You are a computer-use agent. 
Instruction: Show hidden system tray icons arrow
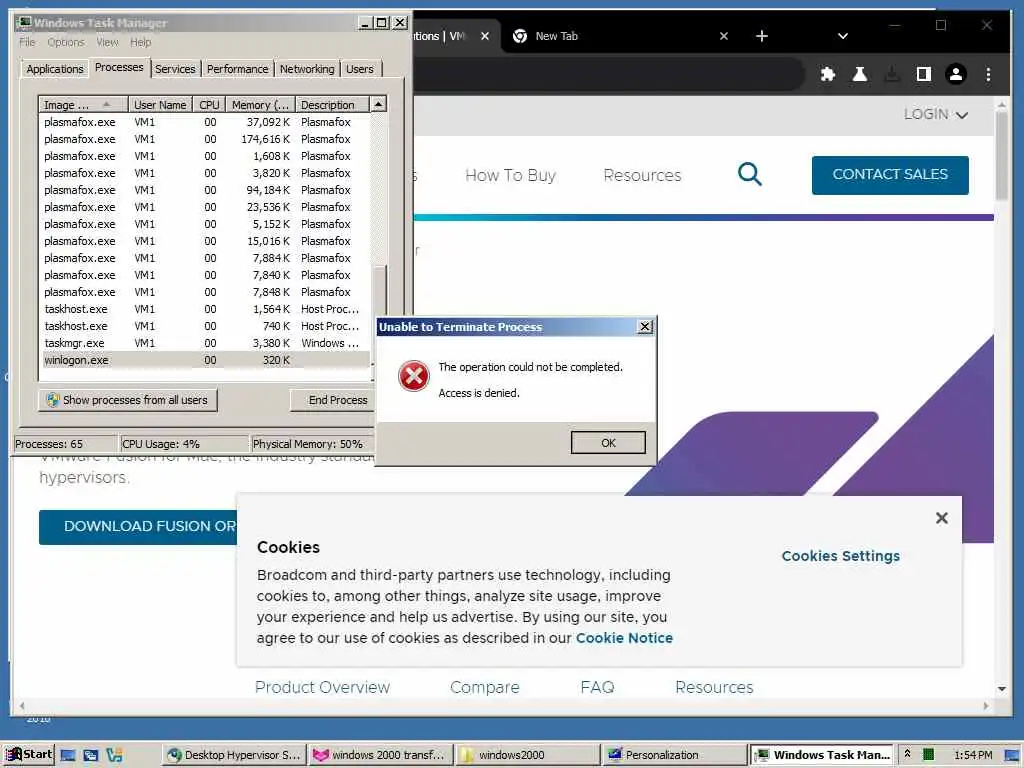click(x=907, y=754)
